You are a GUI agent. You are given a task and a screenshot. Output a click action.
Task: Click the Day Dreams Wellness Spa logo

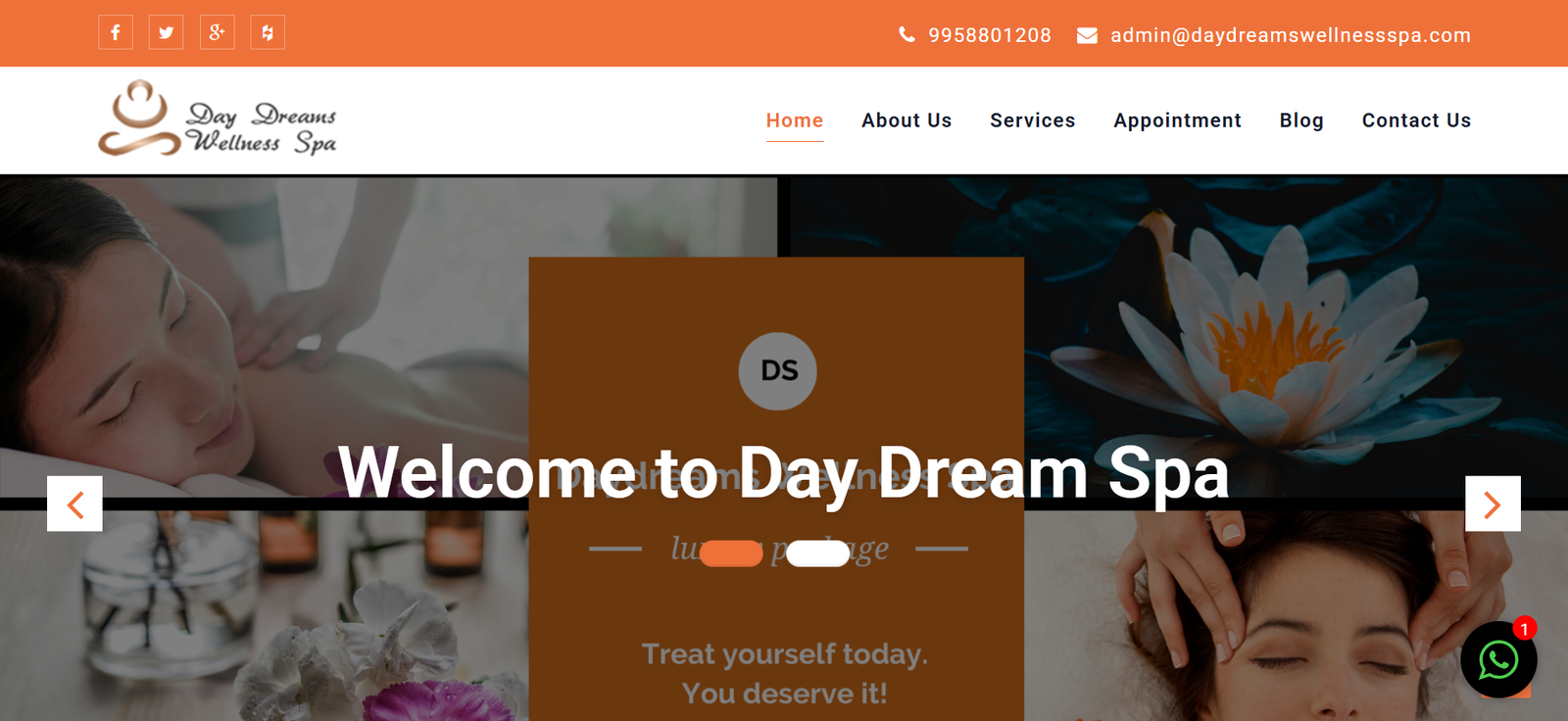point(218,119)
